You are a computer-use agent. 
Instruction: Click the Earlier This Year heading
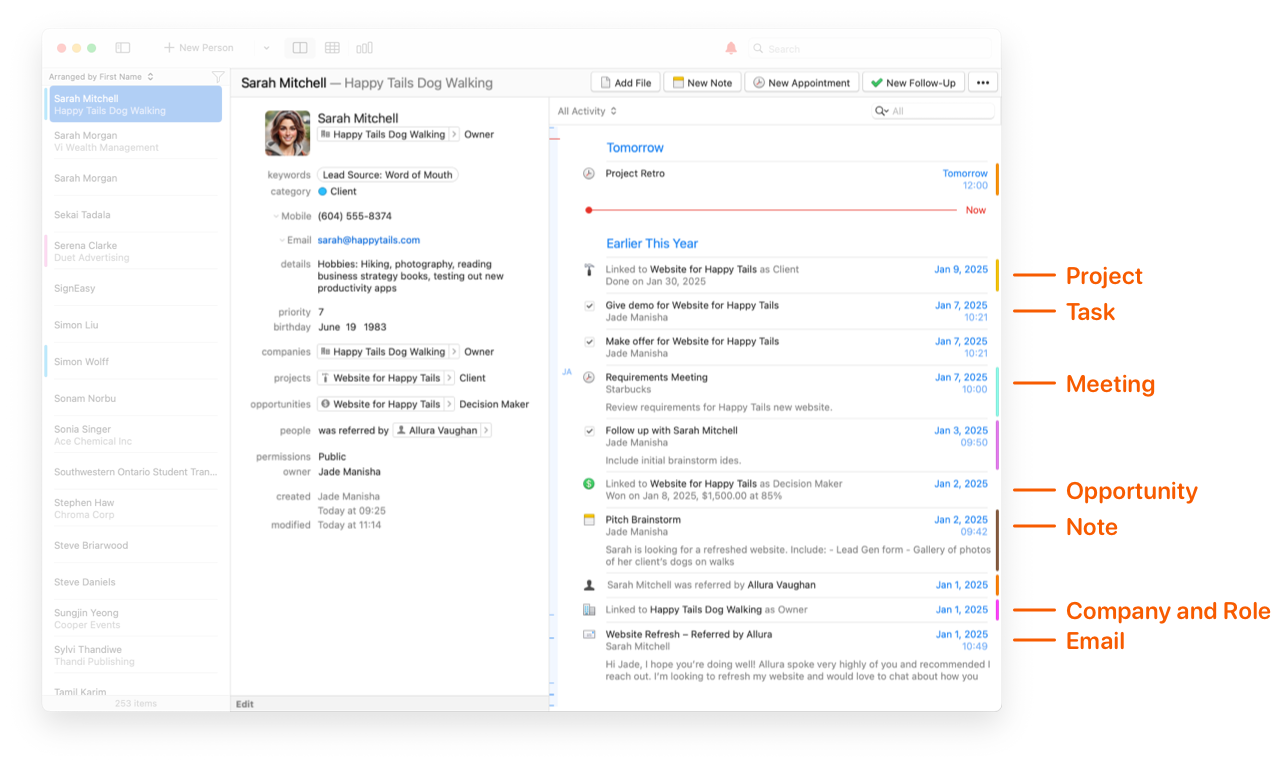652,243
